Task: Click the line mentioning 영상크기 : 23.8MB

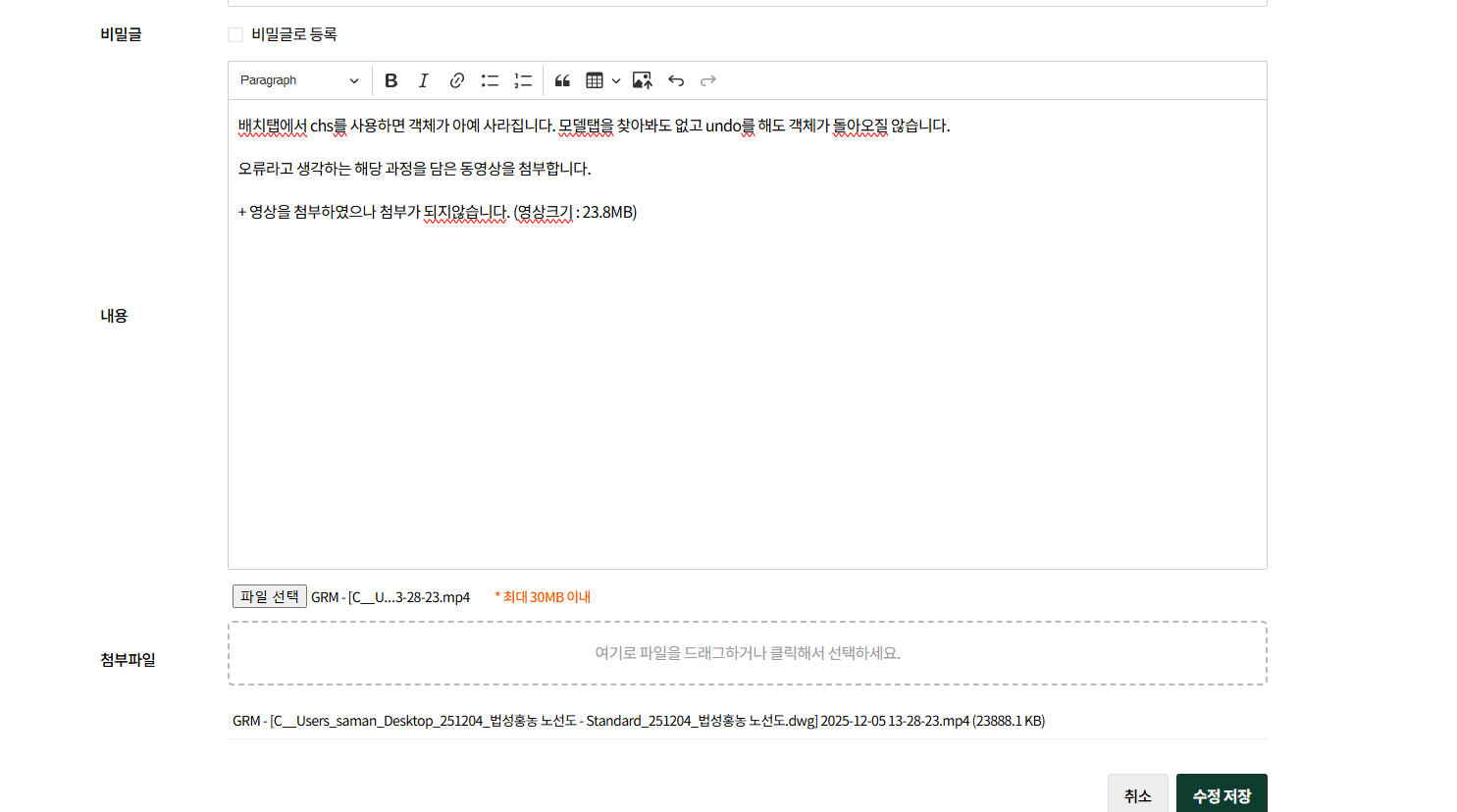Action: 438,212
